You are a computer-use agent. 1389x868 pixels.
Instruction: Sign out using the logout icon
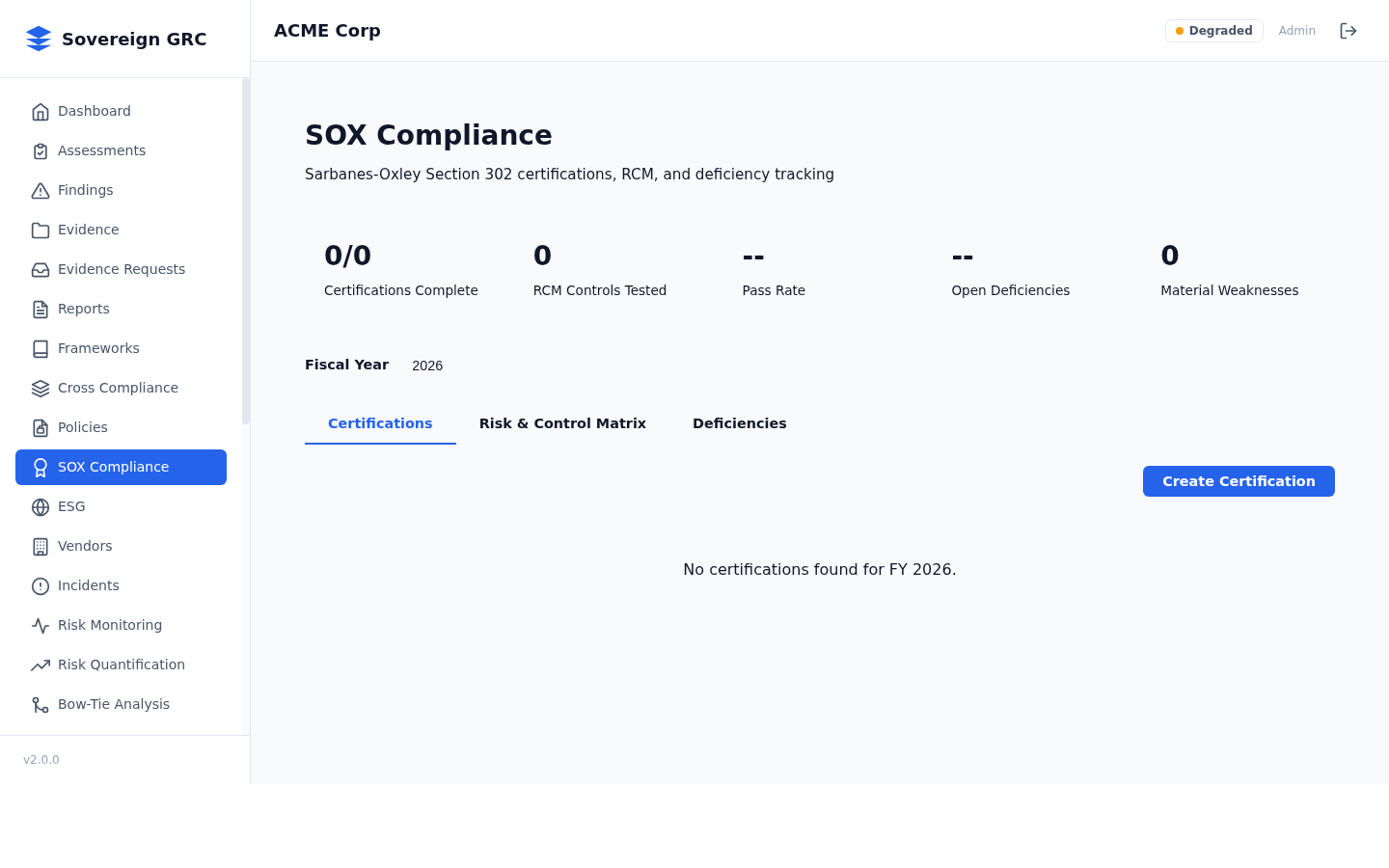tap(1348, 30)
